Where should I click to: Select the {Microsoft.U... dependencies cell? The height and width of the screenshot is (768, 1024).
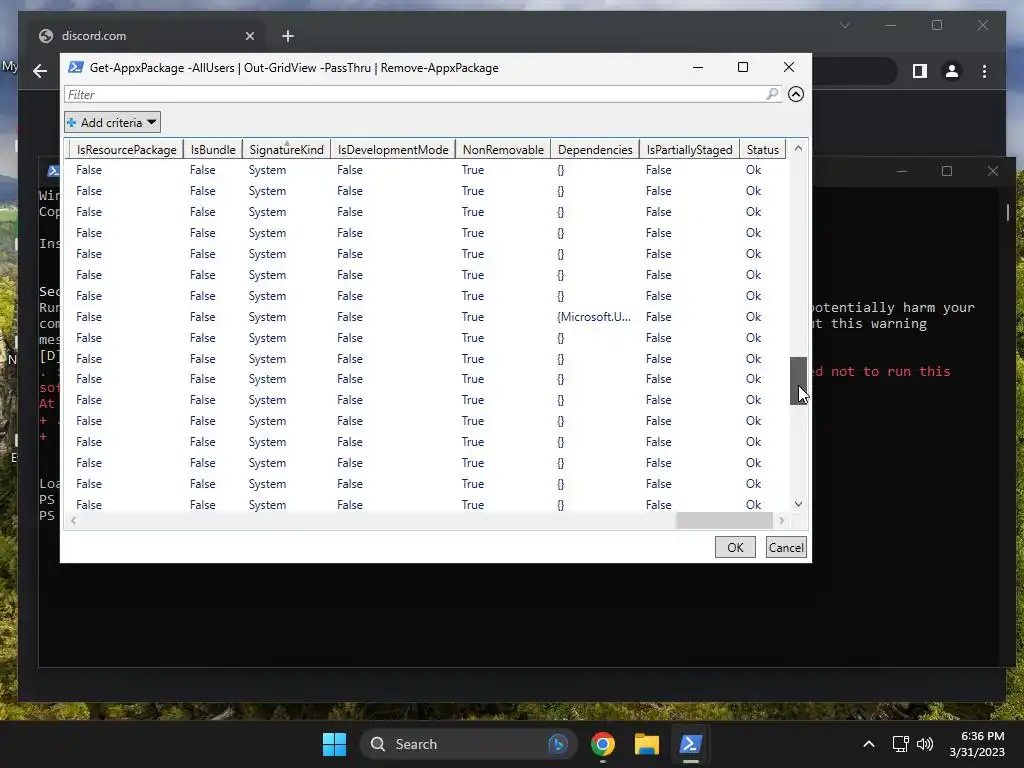(x=594, y=317)
